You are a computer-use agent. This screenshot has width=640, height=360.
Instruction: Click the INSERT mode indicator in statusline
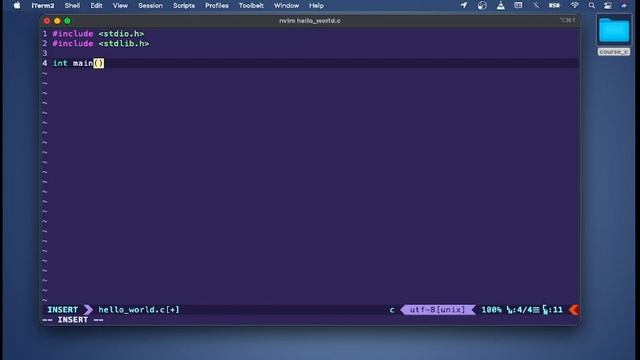click(62, 310)
